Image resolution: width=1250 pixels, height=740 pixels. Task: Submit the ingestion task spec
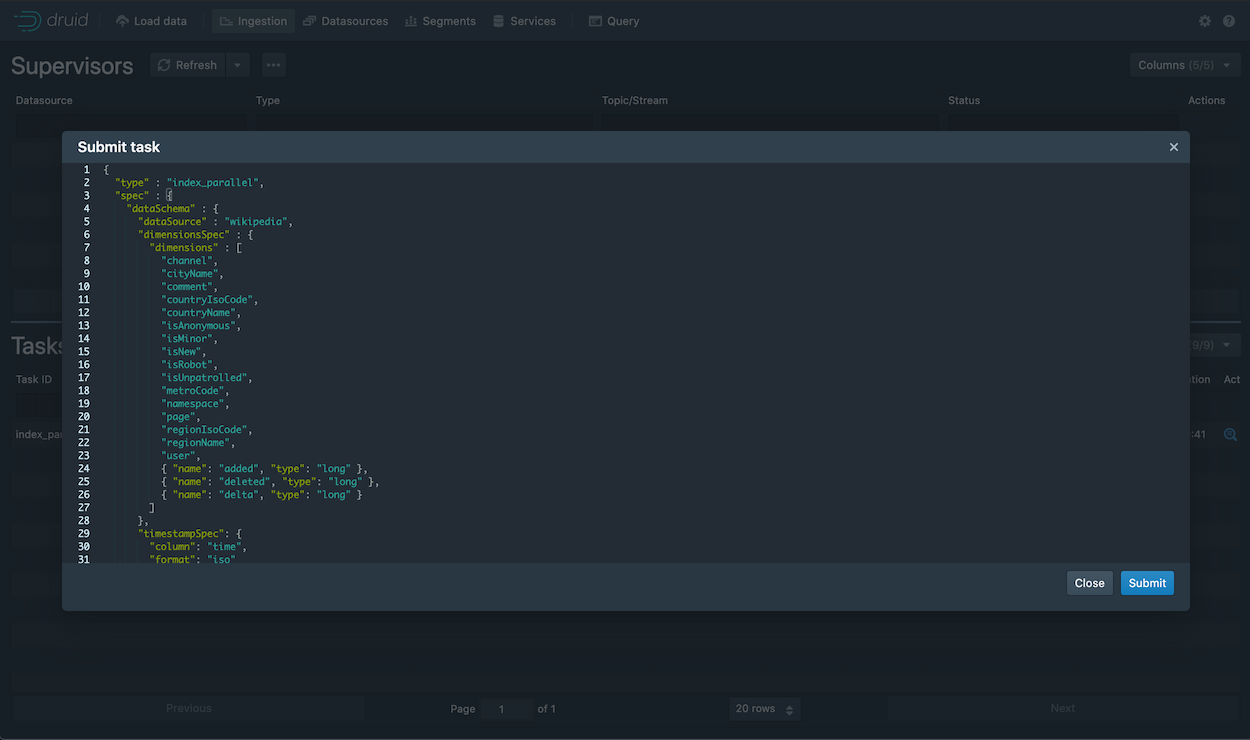coord(1147,583)
